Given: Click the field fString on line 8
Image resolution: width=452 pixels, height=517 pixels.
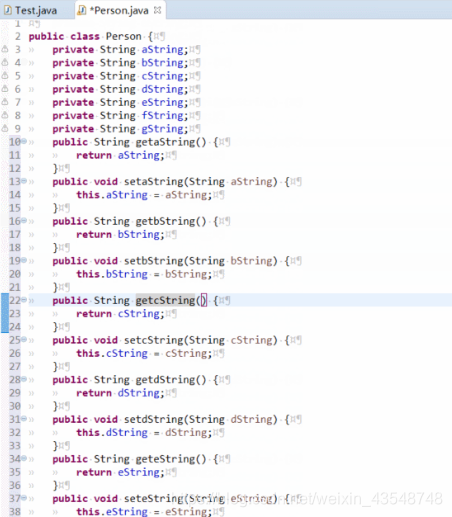Looking at the screenshot, I should click(163, 116).
